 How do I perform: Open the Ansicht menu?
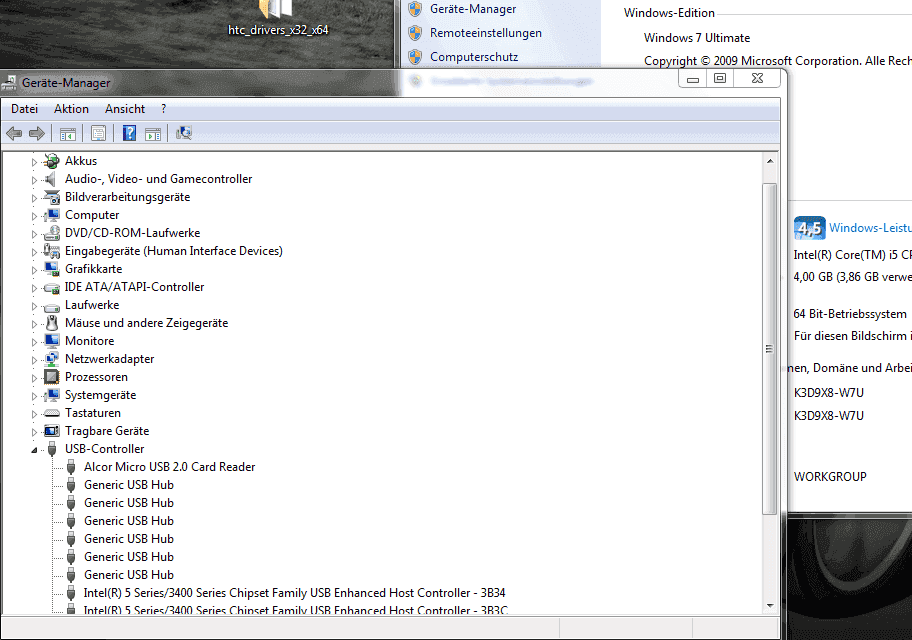pos(125,109)
